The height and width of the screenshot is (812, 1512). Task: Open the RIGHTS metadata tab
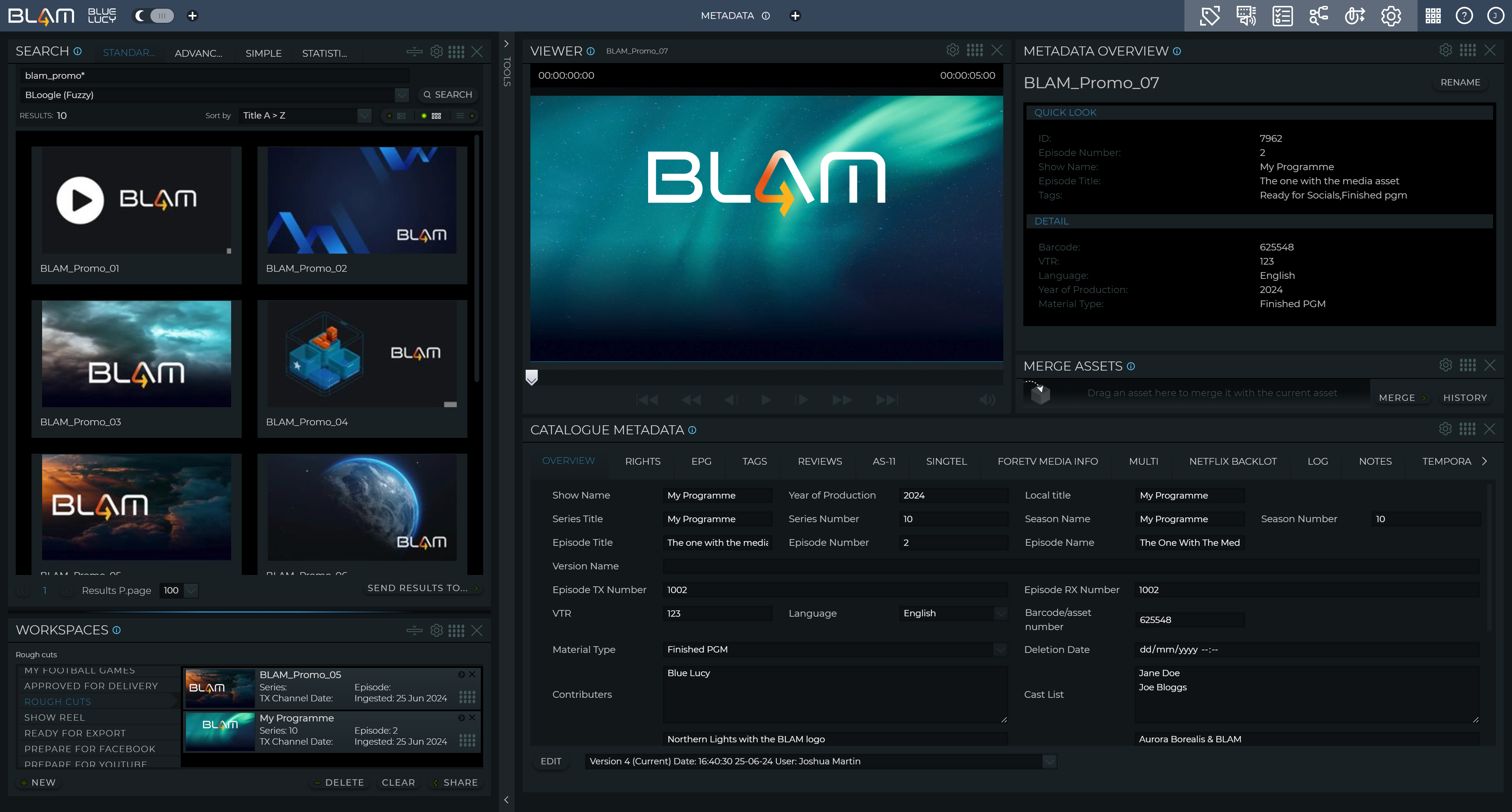pos(643,462)
